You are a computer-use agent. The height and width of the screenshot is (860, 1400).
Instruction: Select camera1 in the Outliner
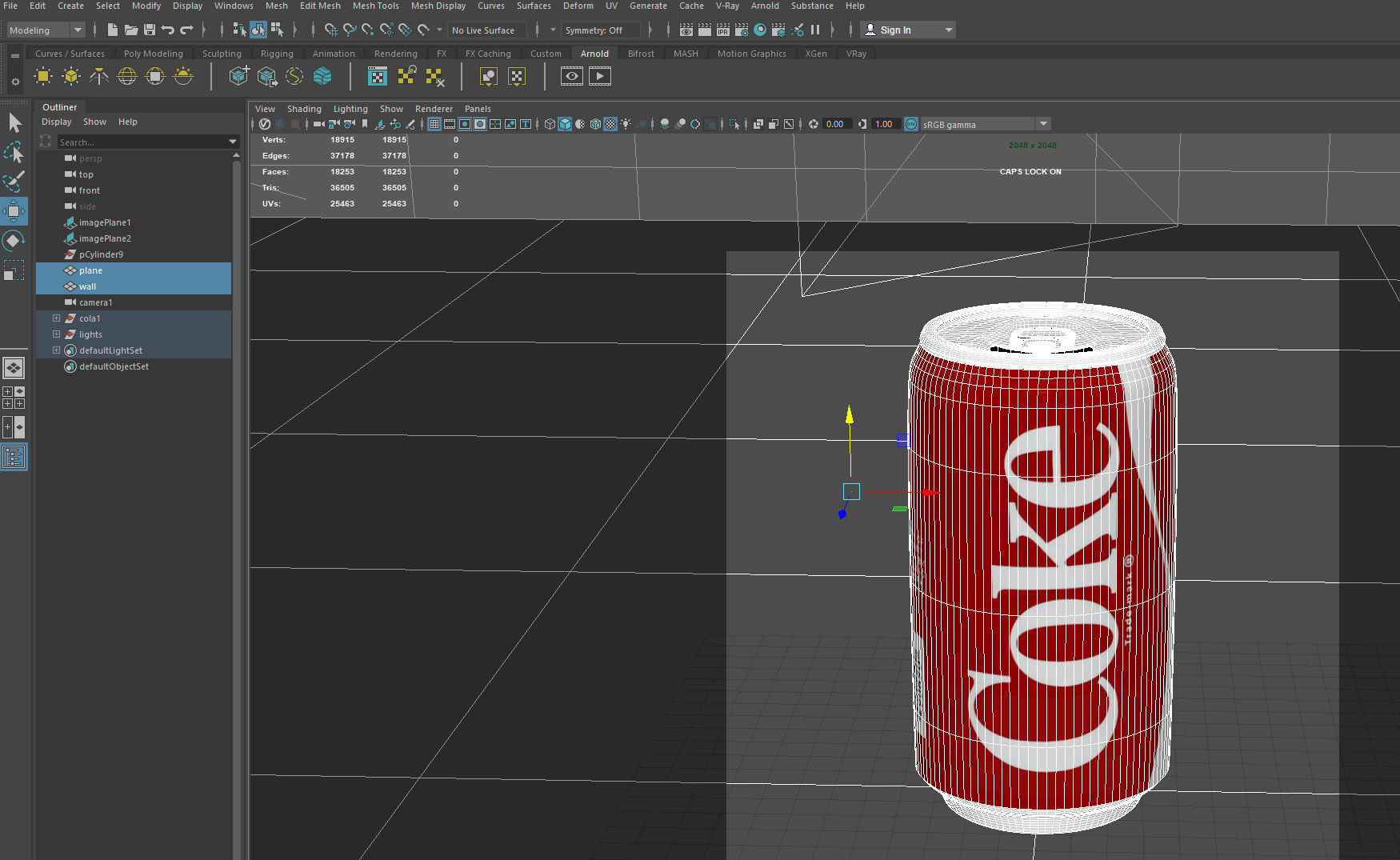coord(95,302)
